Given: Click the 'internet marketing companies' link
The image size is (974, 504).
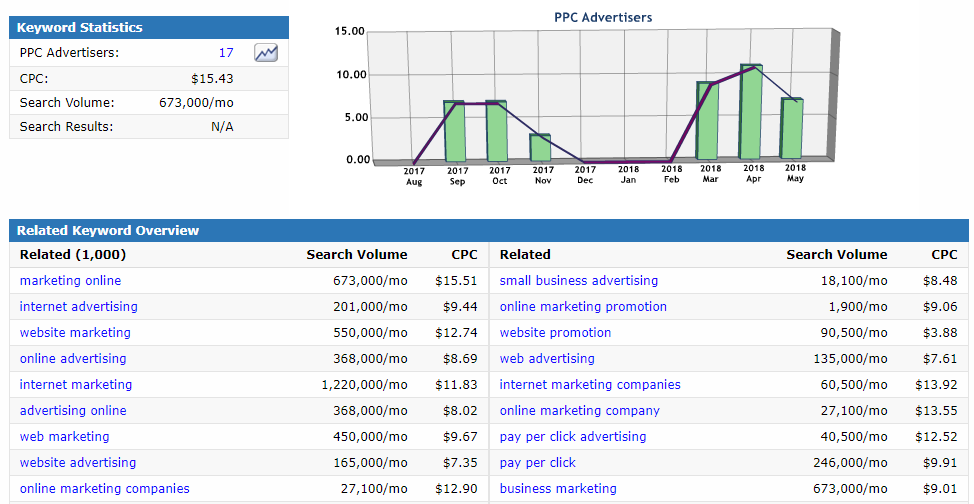Looking at the screenshot, I should pos(590,385).
